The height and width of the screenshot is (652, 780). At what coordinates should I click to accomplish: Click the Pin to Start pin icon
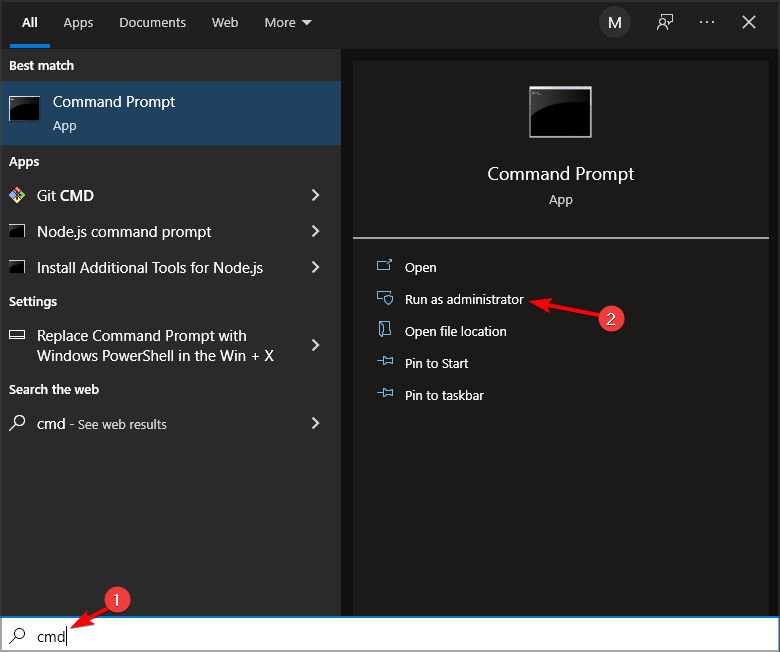click(x=385, y=363)
